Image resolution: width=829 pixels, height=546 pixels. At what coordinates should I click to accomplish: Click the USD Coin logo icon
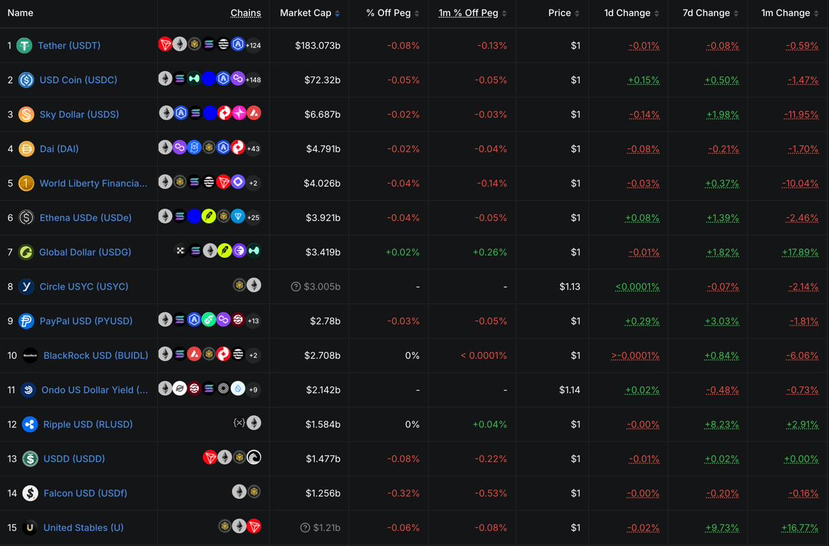(x=26, y=80)
